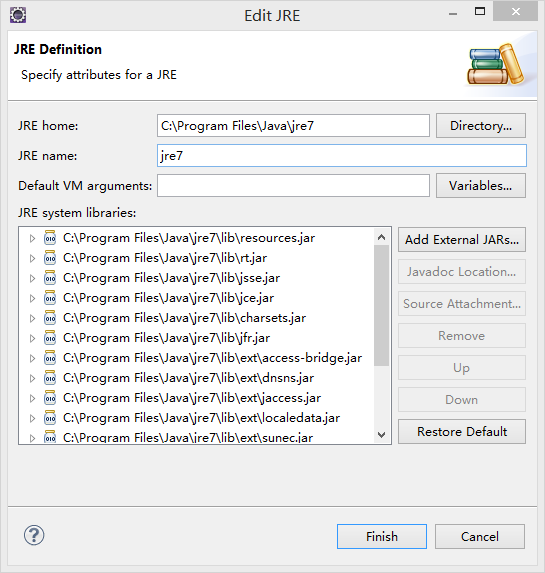Browse for JRE home with Directory button
Image resolution: width=545 pixels, height=573 pixels.
[481, 126]
